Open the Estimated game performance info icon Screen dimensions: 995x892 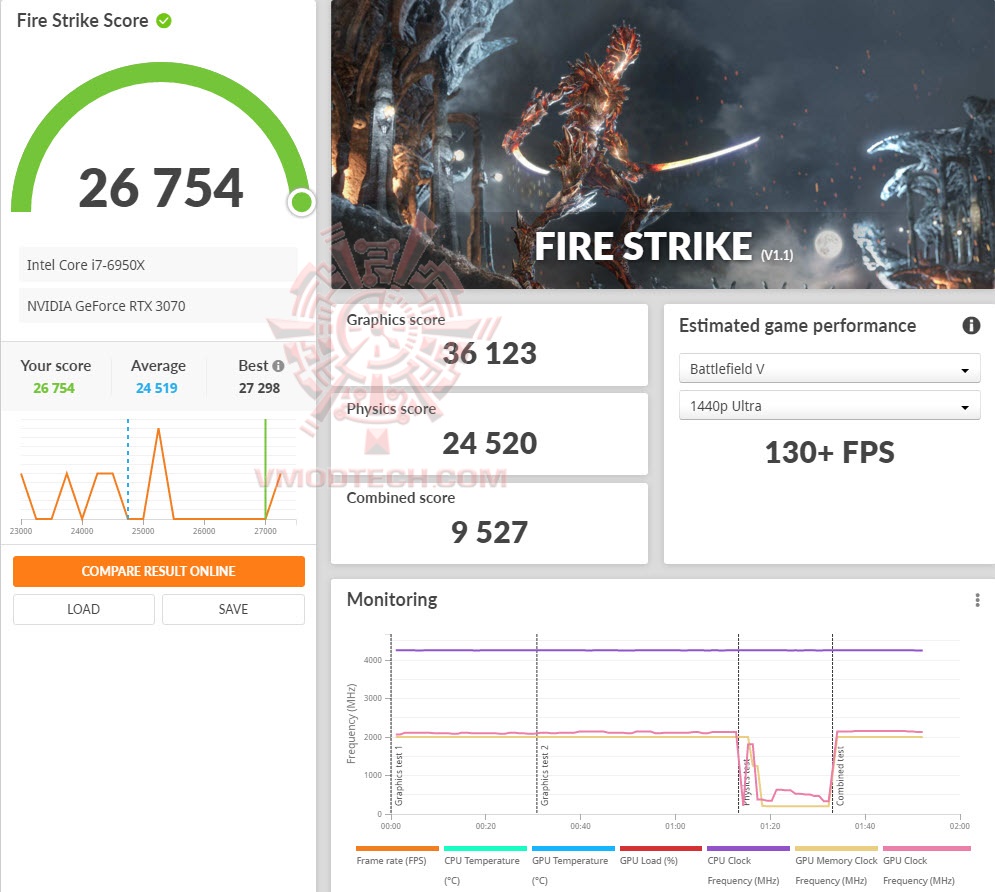(971, 325)
